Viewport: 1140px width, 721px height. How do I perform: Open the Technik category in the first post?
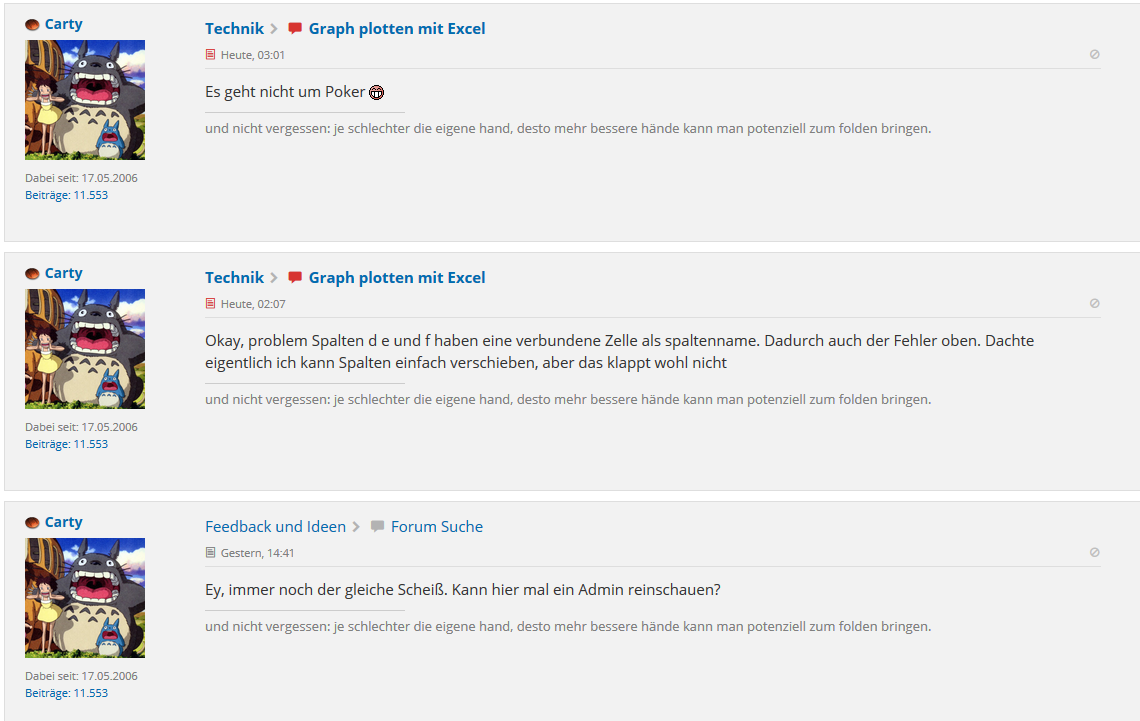(x=234, y=28)
